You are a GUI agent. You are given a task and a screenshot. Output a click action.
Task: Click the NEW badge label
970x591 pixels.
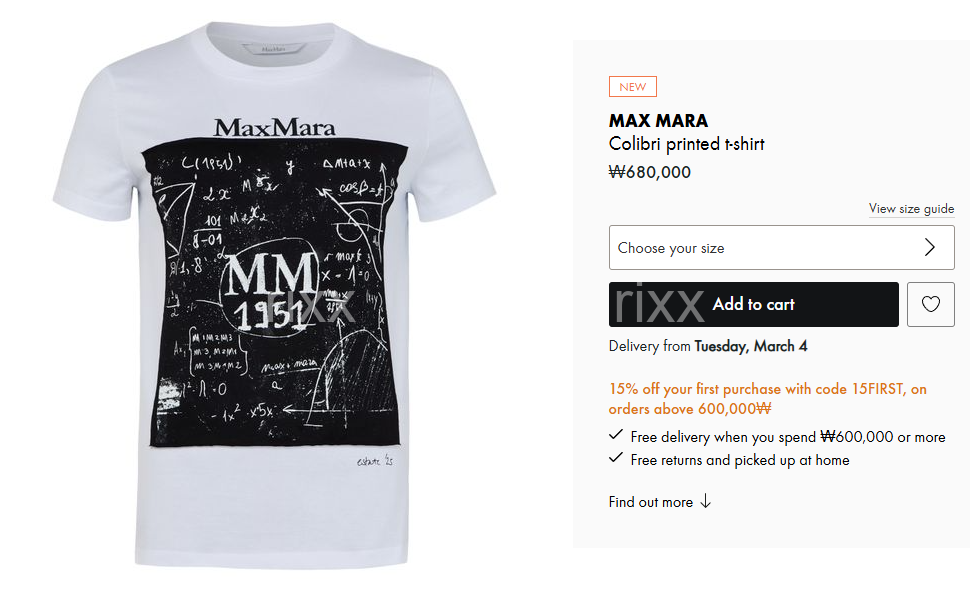(633, 87)
